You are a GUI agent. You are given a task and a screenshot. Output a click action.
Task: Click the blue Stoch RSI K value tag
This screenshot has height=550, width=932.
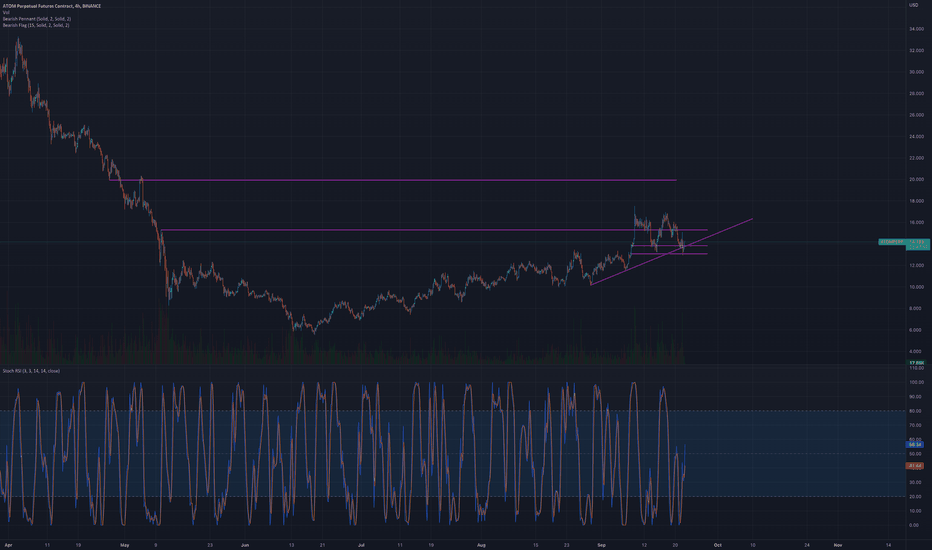(x=915, y=445)
